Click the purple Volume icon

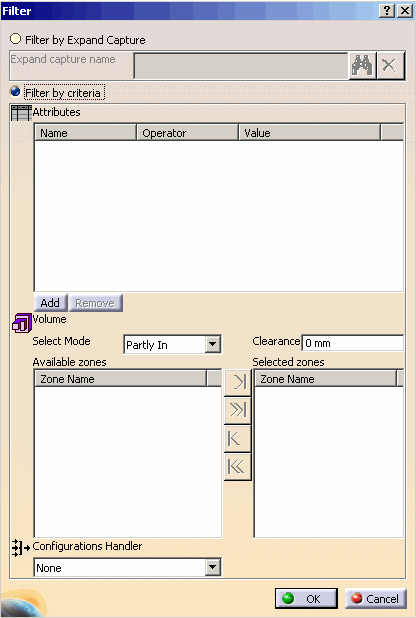coord(22,323)
